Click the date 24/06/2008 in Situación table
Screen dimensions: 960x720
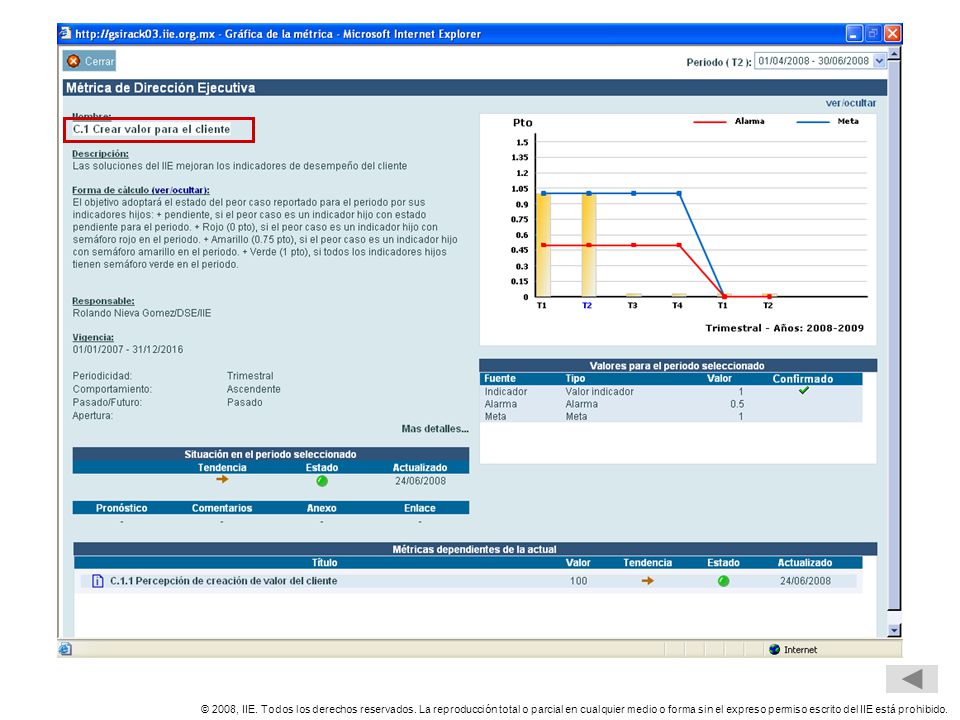click(420, 481)
